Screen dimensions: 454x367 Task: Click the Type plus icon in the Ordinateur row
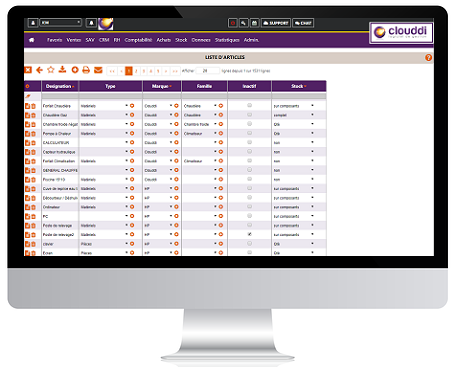point(132,207)
